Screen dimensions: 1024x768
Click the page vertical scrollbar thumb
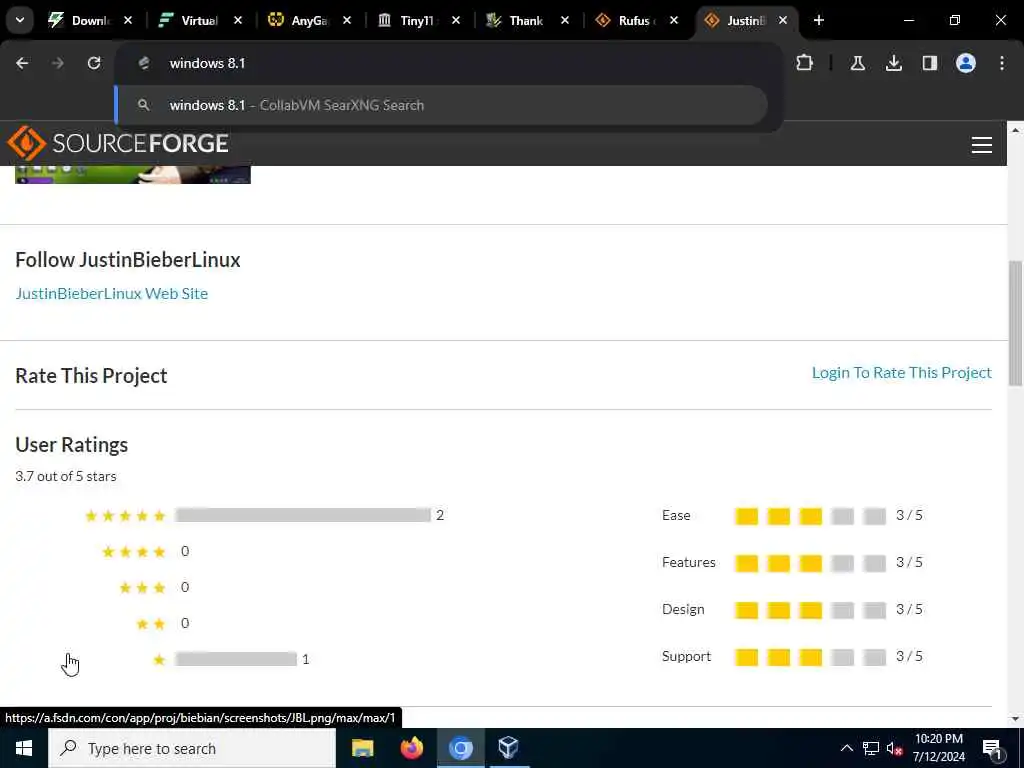(x=1015, y=323)
